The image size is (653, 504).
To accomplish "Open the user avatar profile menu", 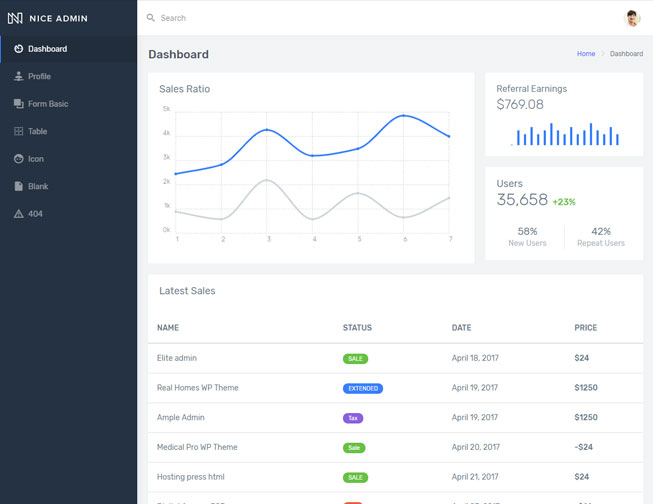I will [632, 18].
